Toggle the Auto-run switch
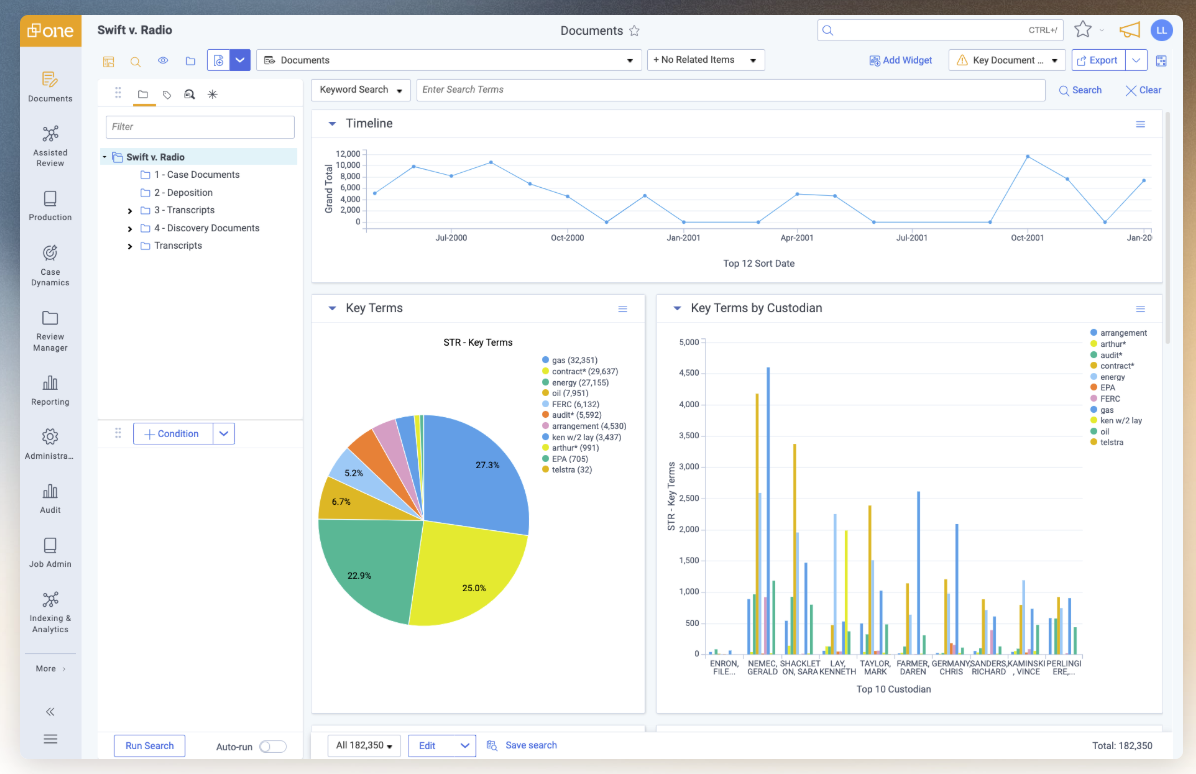The height and width of the screenshot is (774, 1196). click(272, 746)
